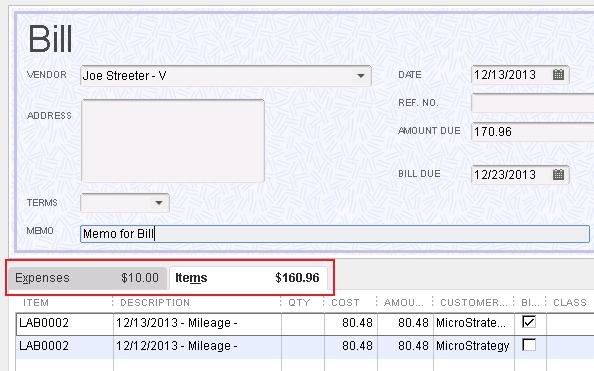Click the AMOU... column header

click(x=404, y=302)
